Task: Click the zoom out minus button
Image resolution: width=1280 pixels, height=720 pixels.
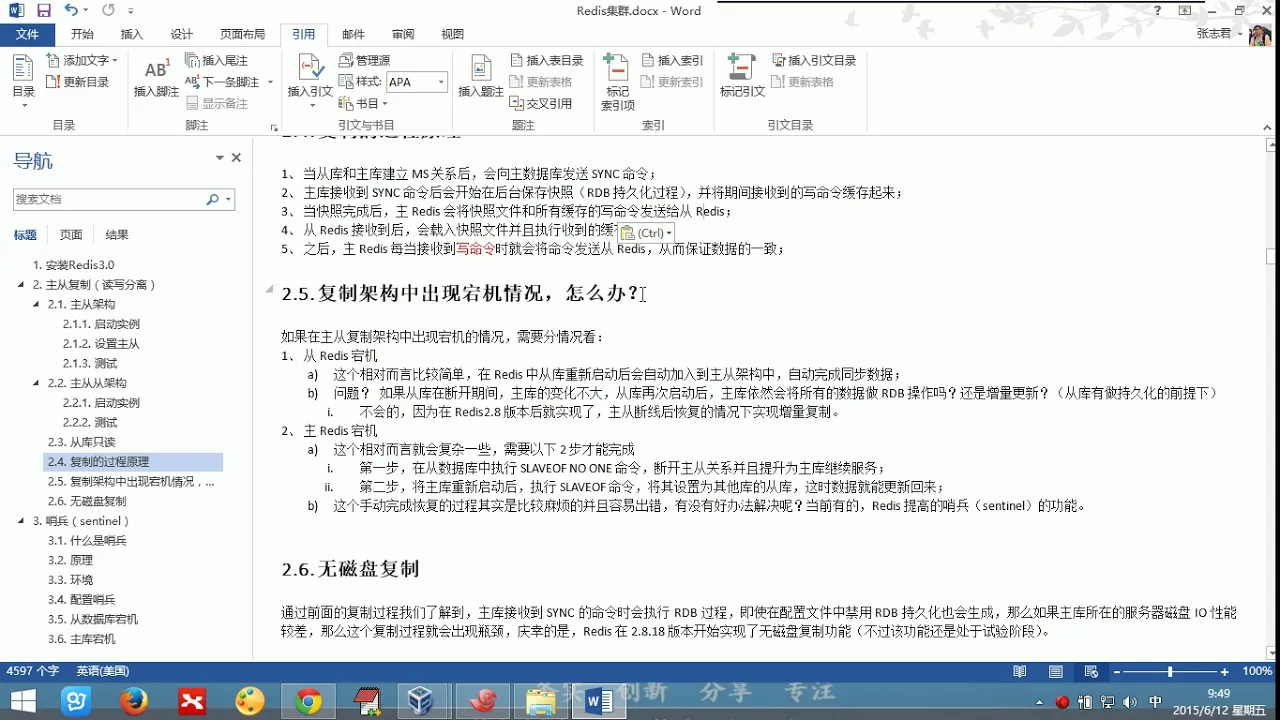Action: [1117, 672]
